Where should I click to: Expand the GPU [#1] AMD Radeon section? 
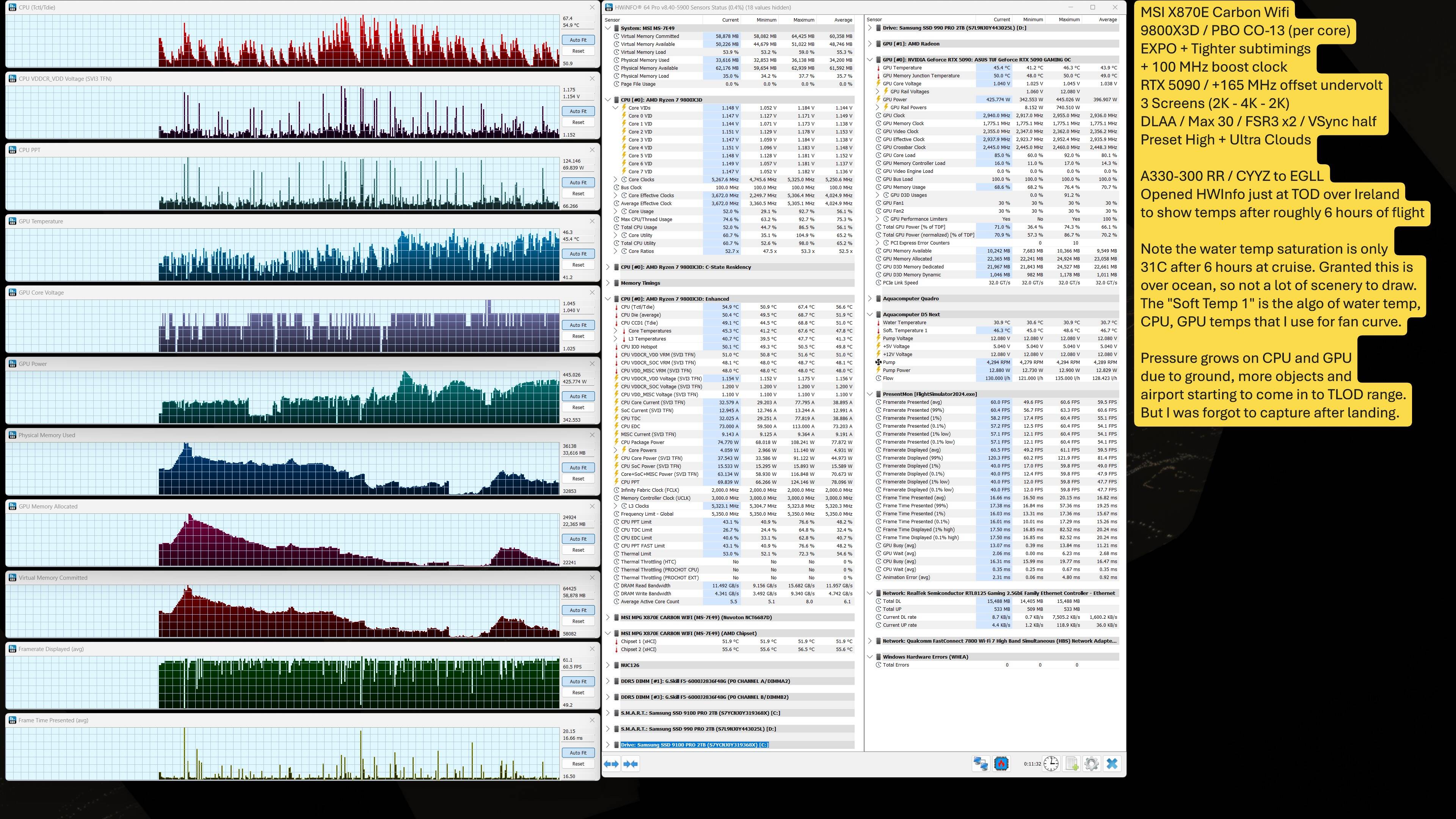pos(870,44)
